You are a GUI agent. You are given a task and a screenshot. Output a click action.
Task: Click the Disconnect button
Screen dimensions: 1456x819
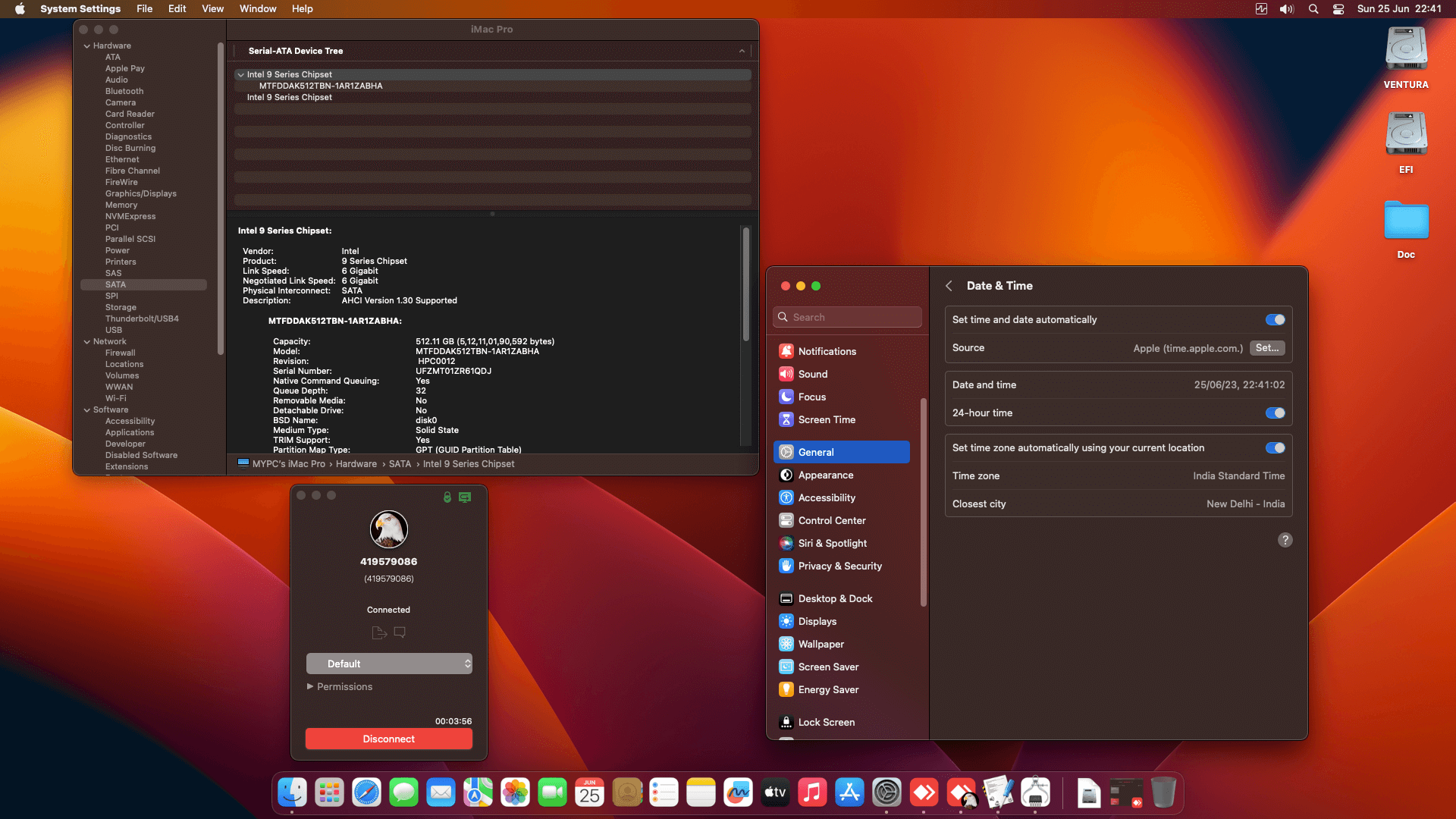pyautogui.click(x=389, y=739)
